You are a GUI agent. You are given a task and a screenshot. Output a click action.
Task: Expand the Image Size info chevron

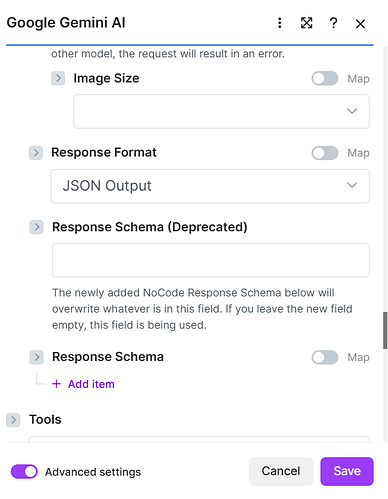pyautogui.click(x=58, y=78)
